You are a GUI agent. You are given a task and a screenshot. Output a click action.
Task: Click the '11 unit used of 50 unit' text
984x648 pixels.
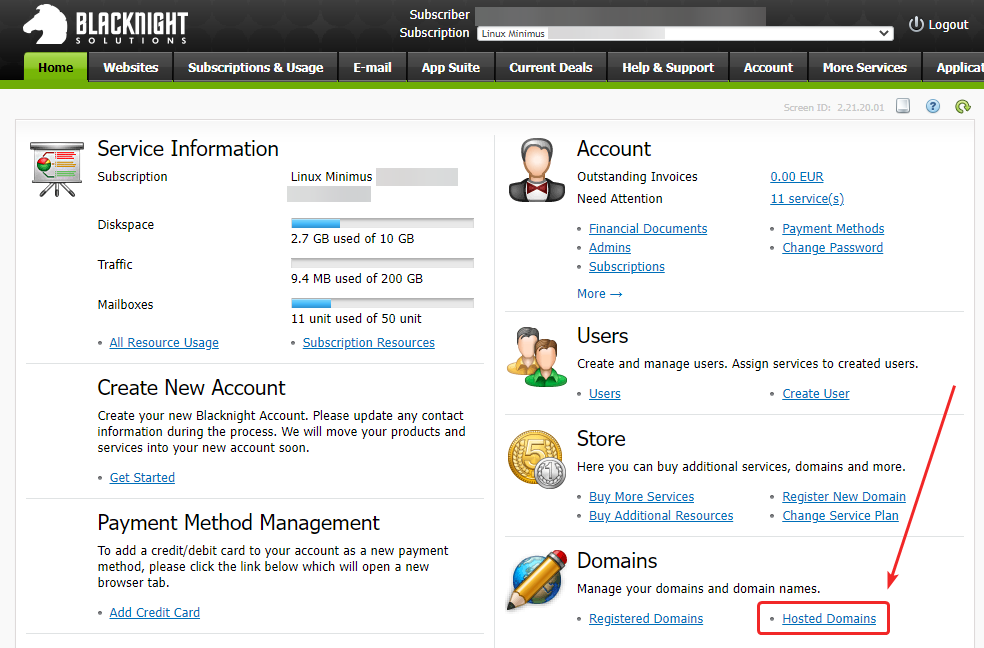pos(356,319)
